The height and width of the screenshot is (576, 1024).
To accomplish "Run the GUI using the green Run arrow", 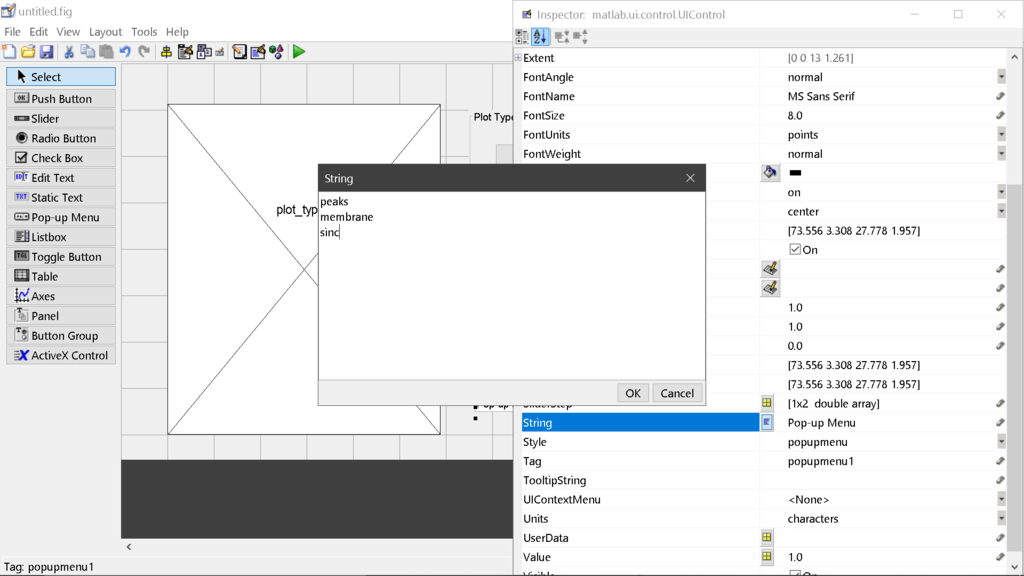I will [x=298, y=51].
